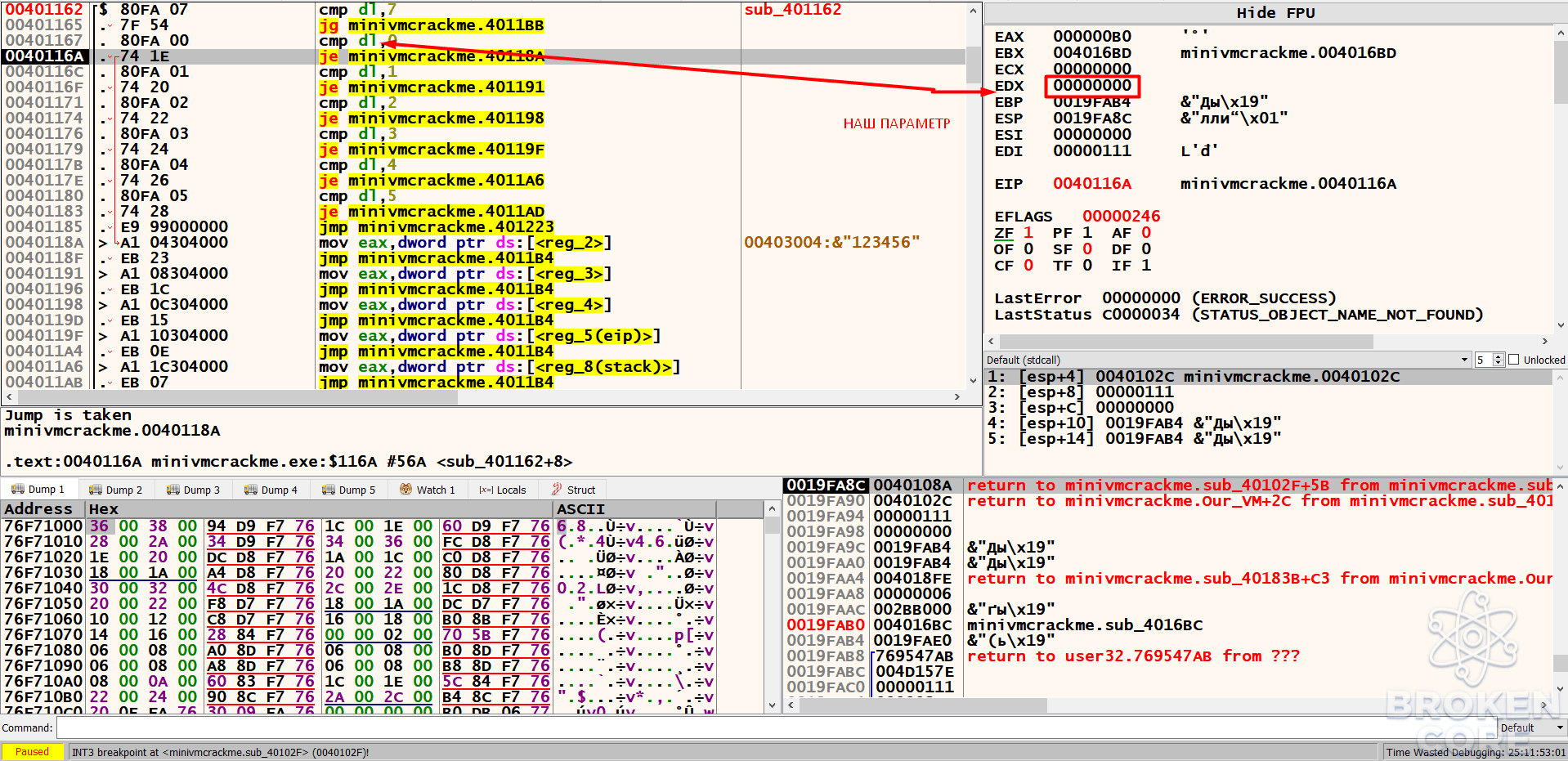Open the Watch 1 tab
1568x761 pixels.
pyautogui.click(x=428, y=490)
